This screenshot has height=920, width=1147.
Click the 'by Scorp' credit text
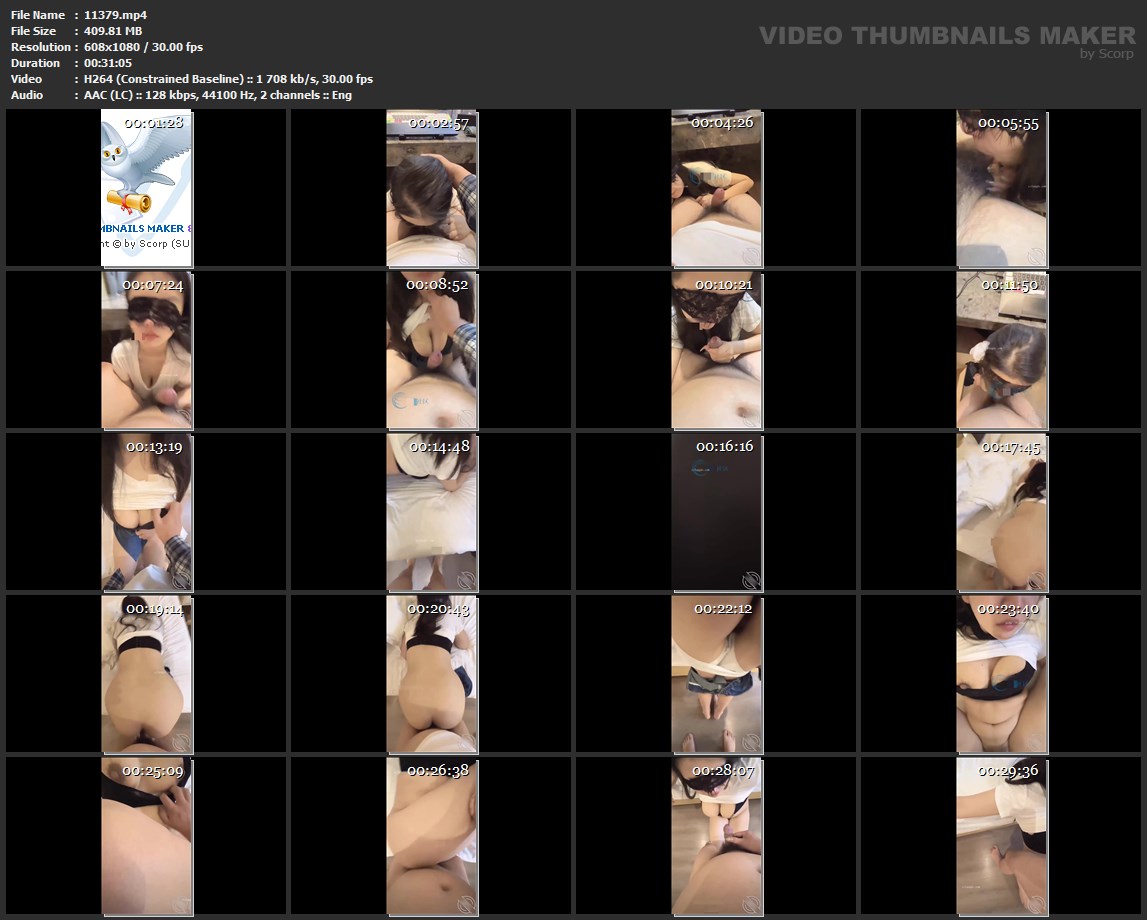(1107, 54)
